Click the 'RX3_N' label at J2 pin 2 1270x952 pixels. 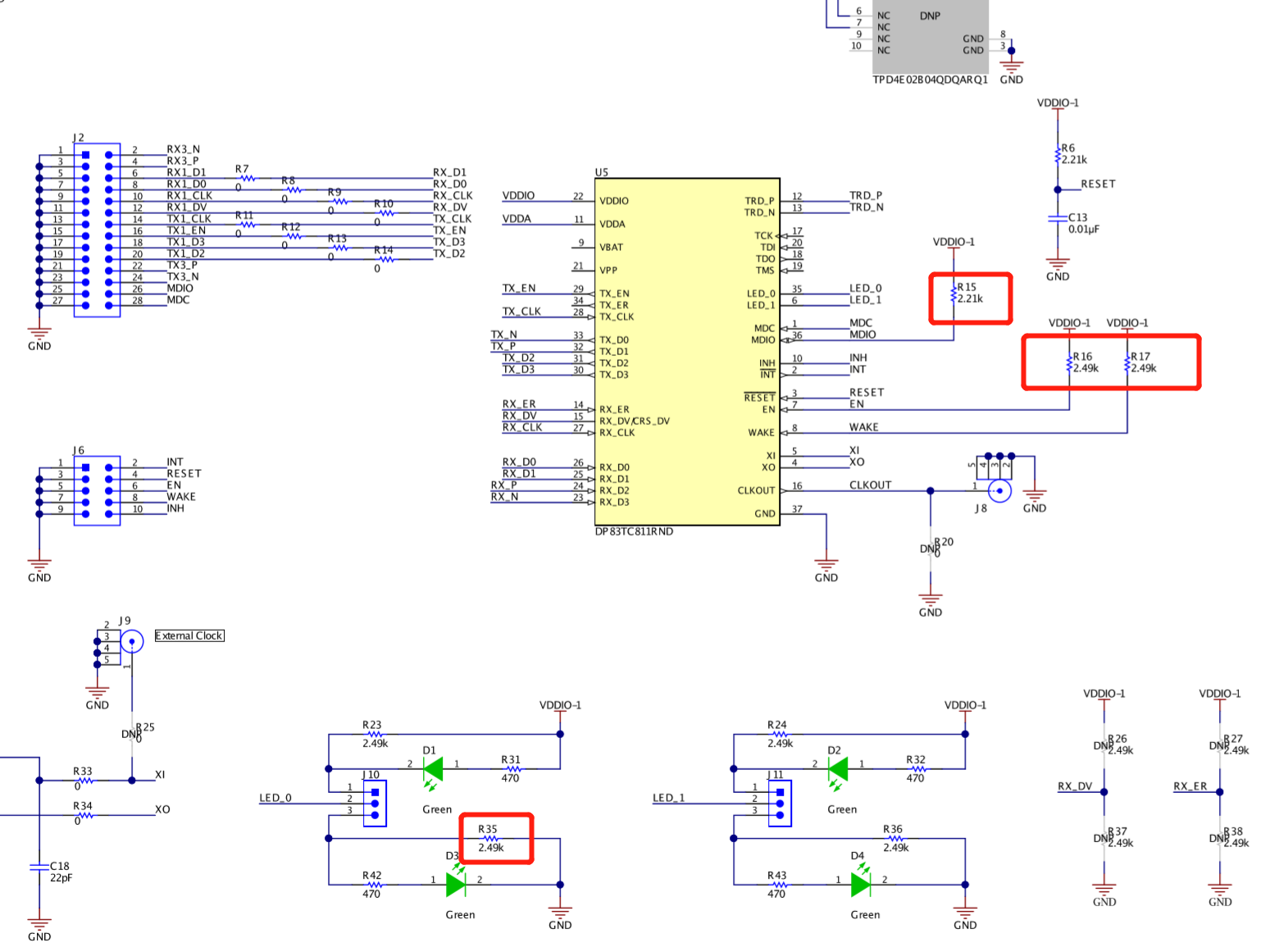(x=184, y=149)
